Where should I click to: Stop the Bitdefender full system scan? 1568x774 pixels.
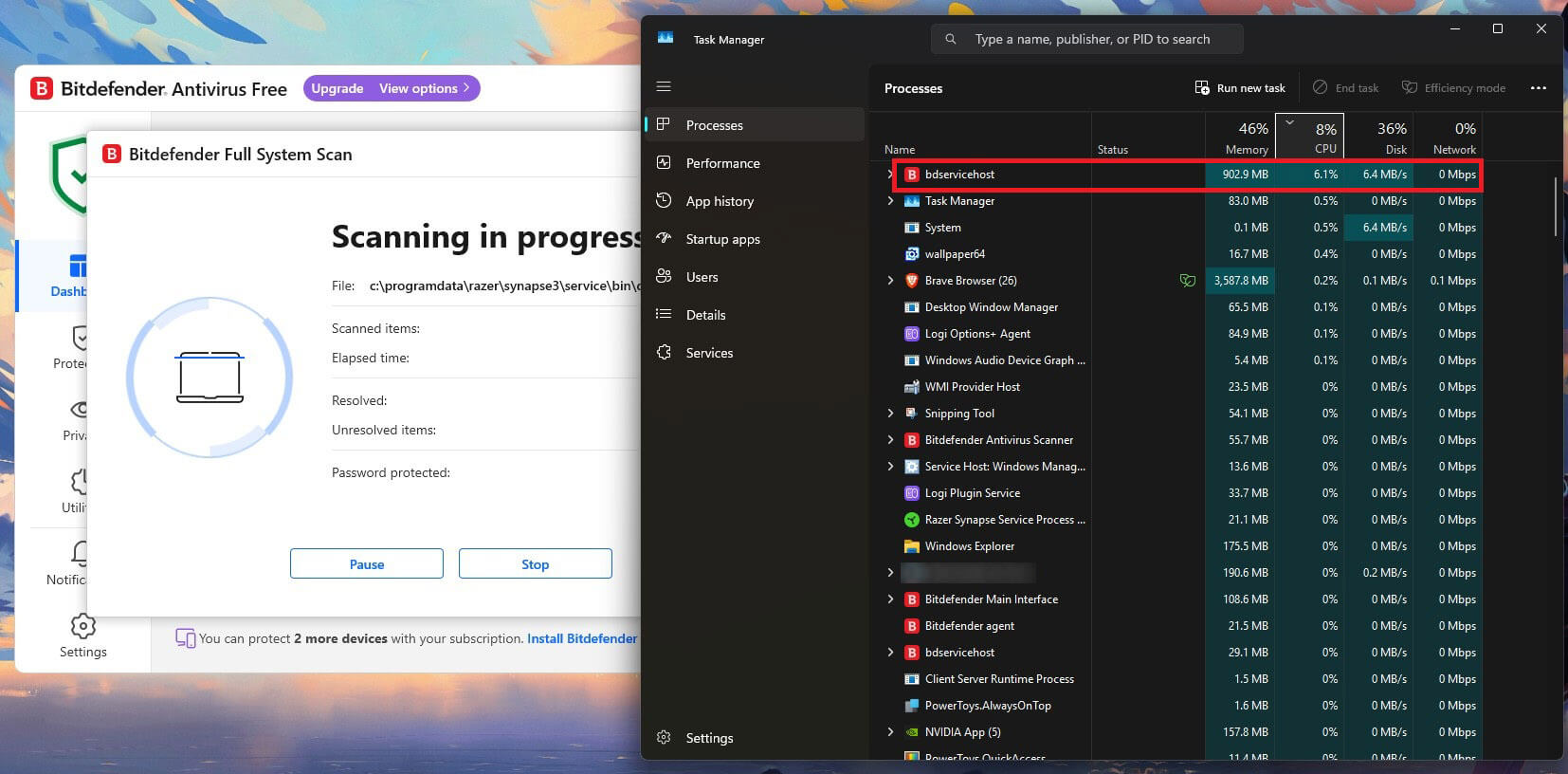tap(536, 563)
